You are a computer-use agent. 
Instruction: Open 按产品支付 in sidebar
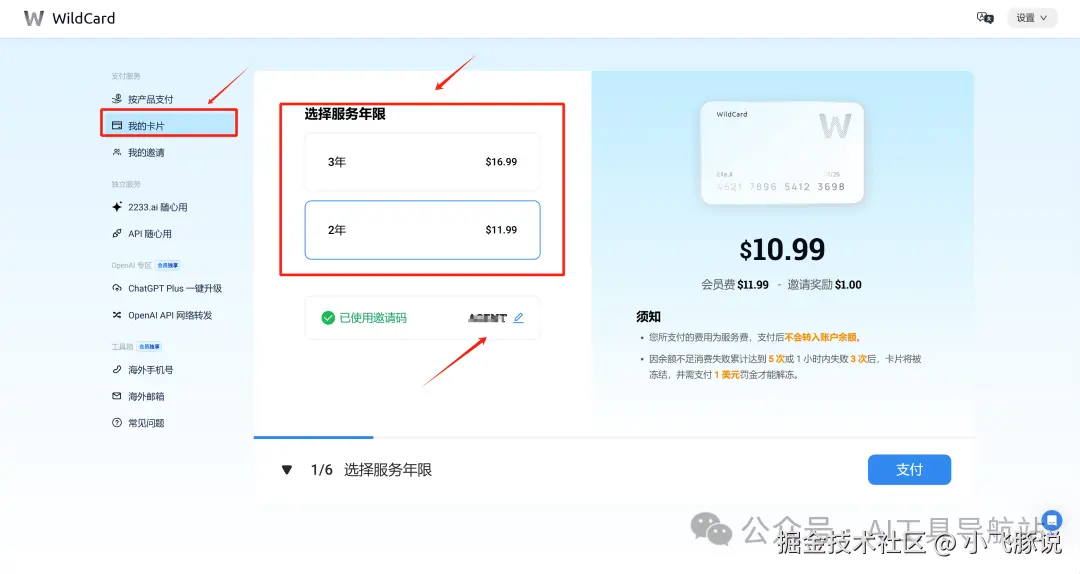(x=150, y=99)
